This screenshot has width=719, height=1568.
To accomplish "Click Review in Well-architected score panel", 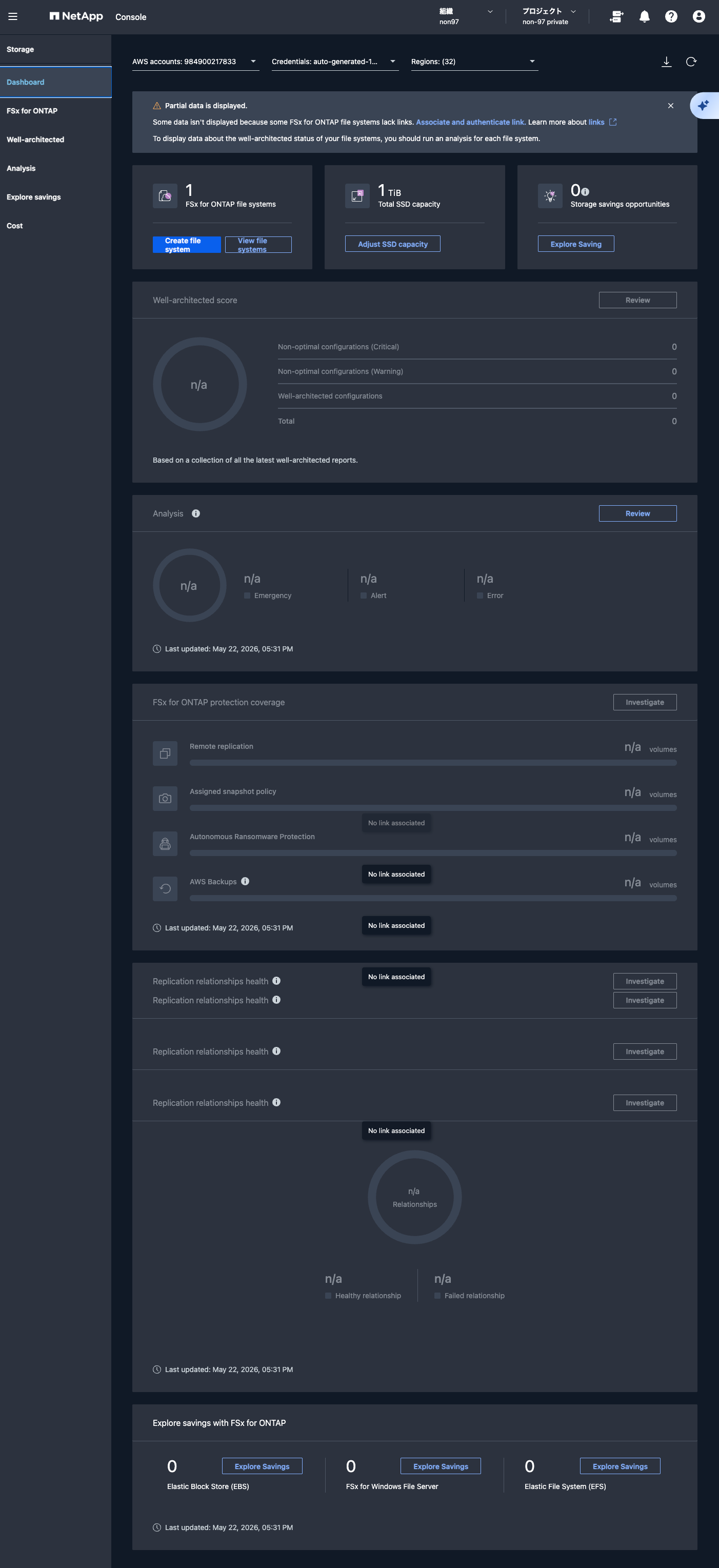I will click(x=637, y=300).
